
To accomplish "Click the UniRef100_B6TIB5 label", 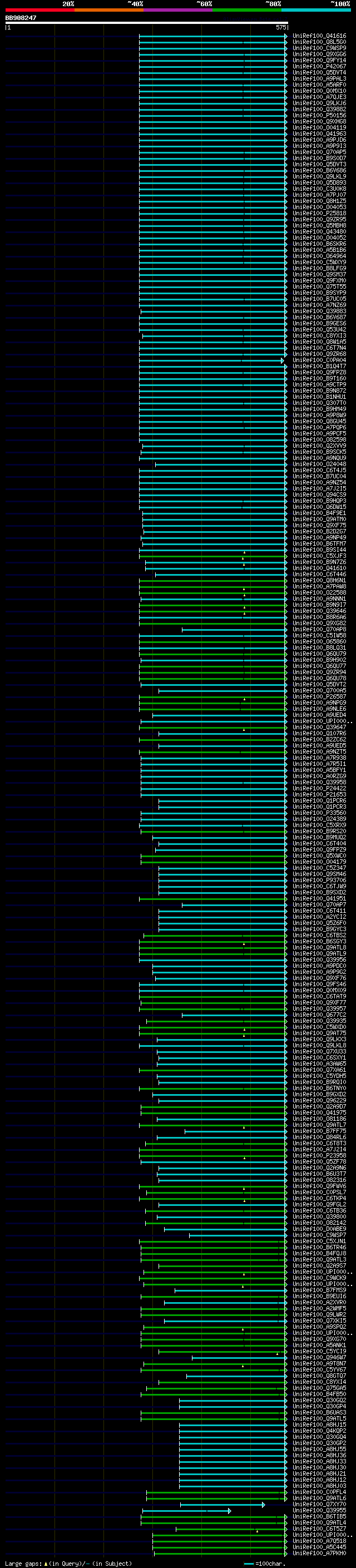I will (319, 1516).
